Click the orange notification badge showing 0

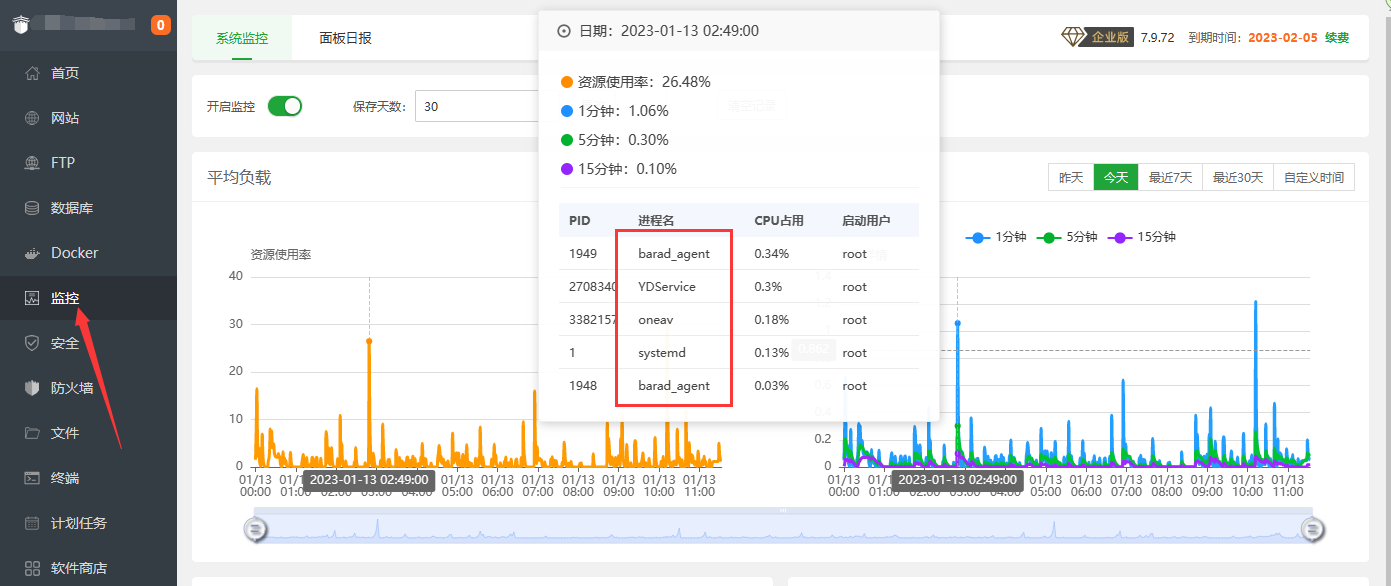click(x=161, y=25)
